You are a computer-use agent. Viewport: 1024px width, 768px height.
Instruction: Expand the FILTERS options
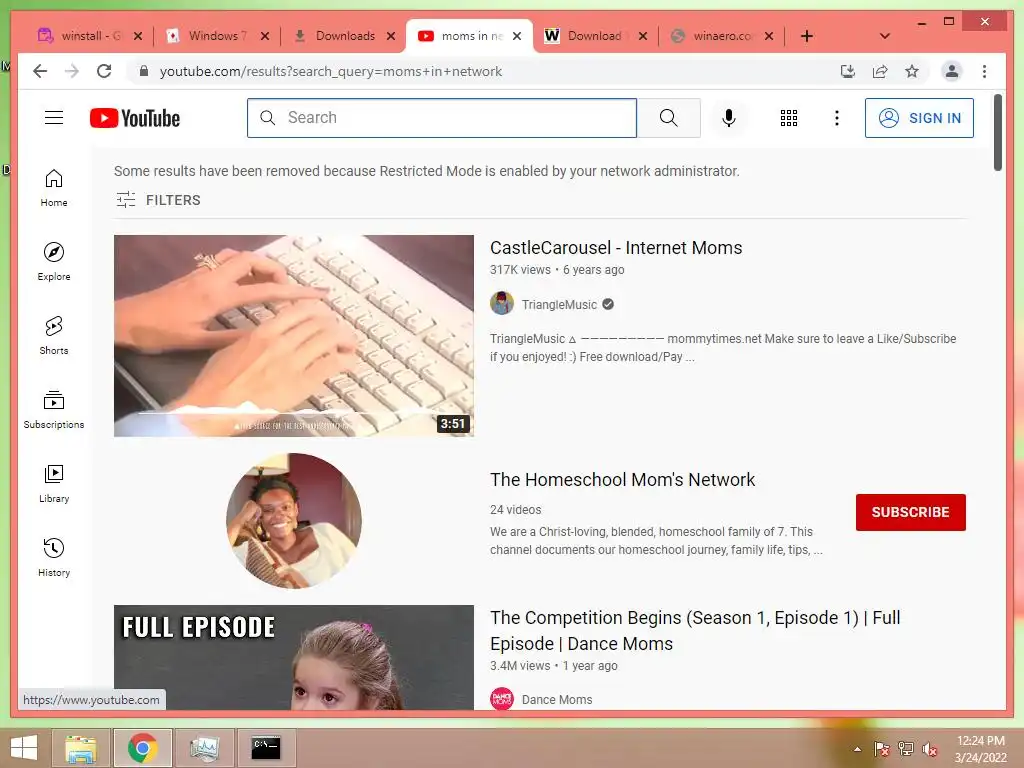point(158,200)
